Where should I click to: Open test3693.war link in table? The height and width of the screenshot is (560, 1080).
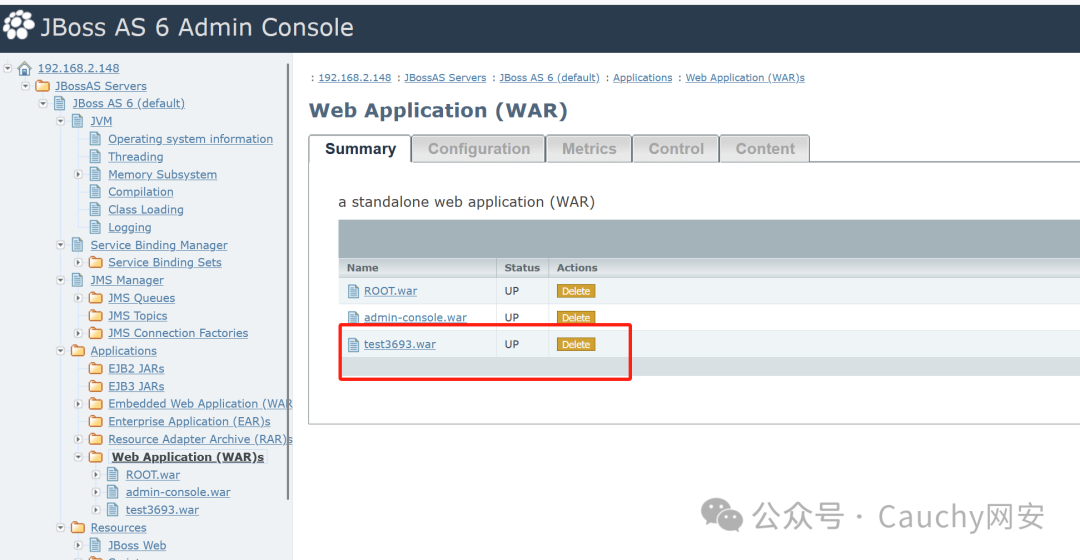[x=399, y=344]
